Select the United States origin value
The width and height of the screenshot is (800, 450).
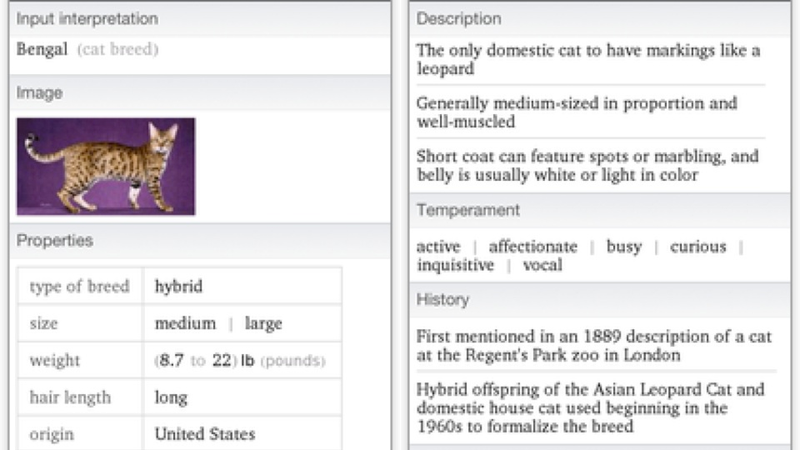[x=205, y=434]
